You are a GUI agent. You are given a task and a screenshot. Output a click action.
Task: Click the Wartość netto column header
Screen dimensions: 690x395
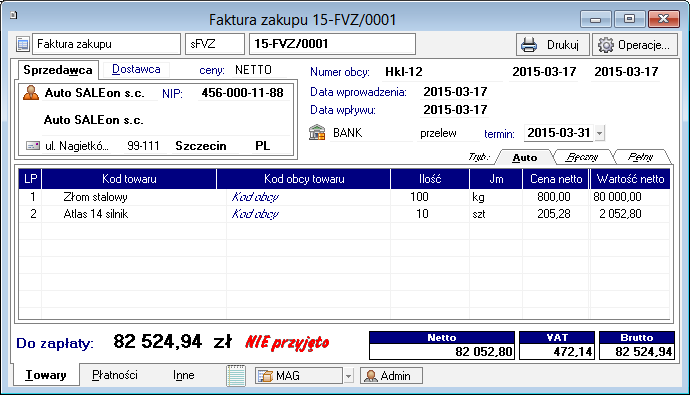(x=630, y=179)
